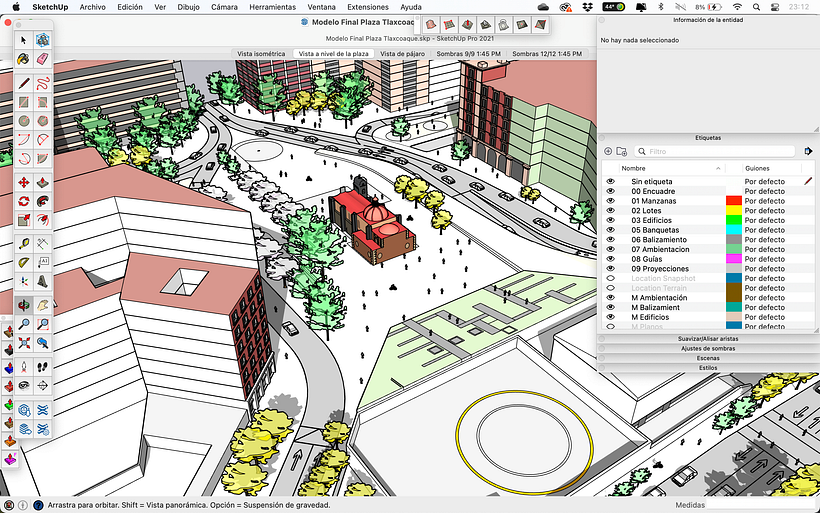Toggle visibility of 00 Encuadre tag
The width and height of the screenshot is (820, 513).
pyautogui.click(x=610, y=191)
